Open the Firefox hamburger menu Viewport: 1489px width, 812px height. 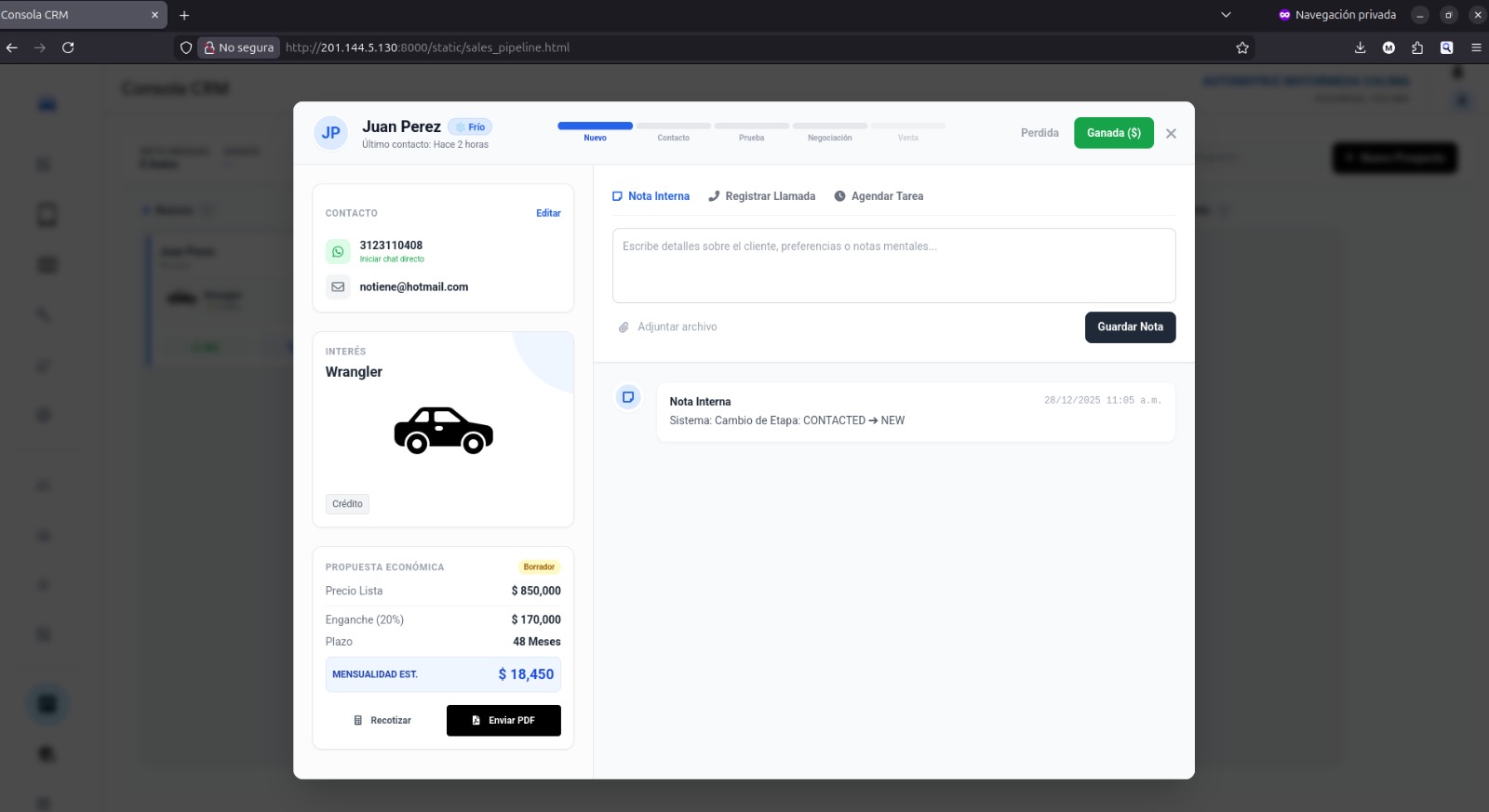pyautogui.click(x=1476, y=47)
